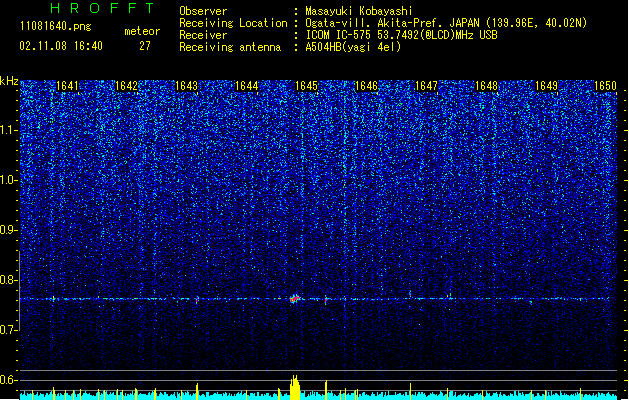The height and width of the screenshot is (400, 629).
Task: Select the filename 11081640.png
Action: (56, 26)
